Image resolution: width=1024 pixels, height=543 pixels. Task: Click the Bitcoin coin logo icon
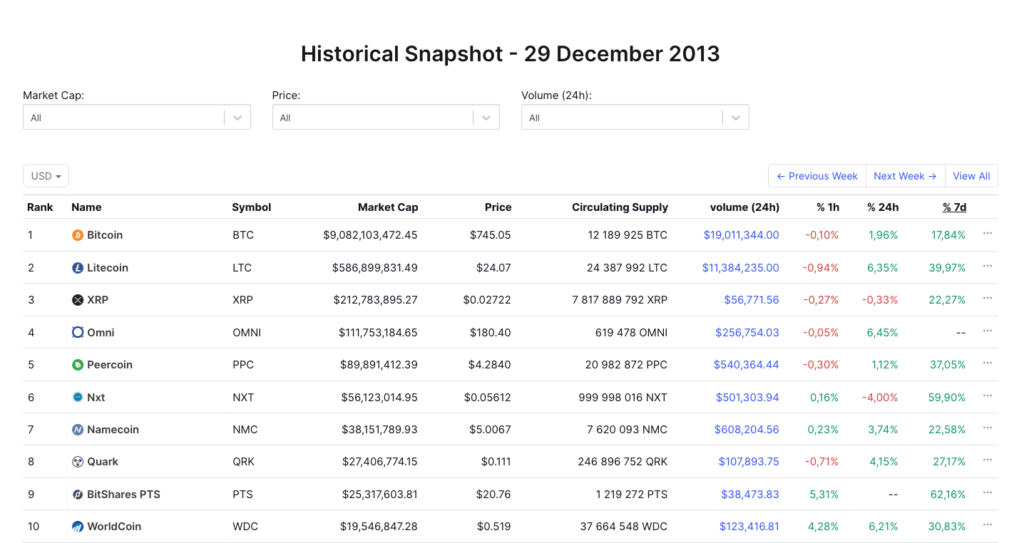[78, 235]
